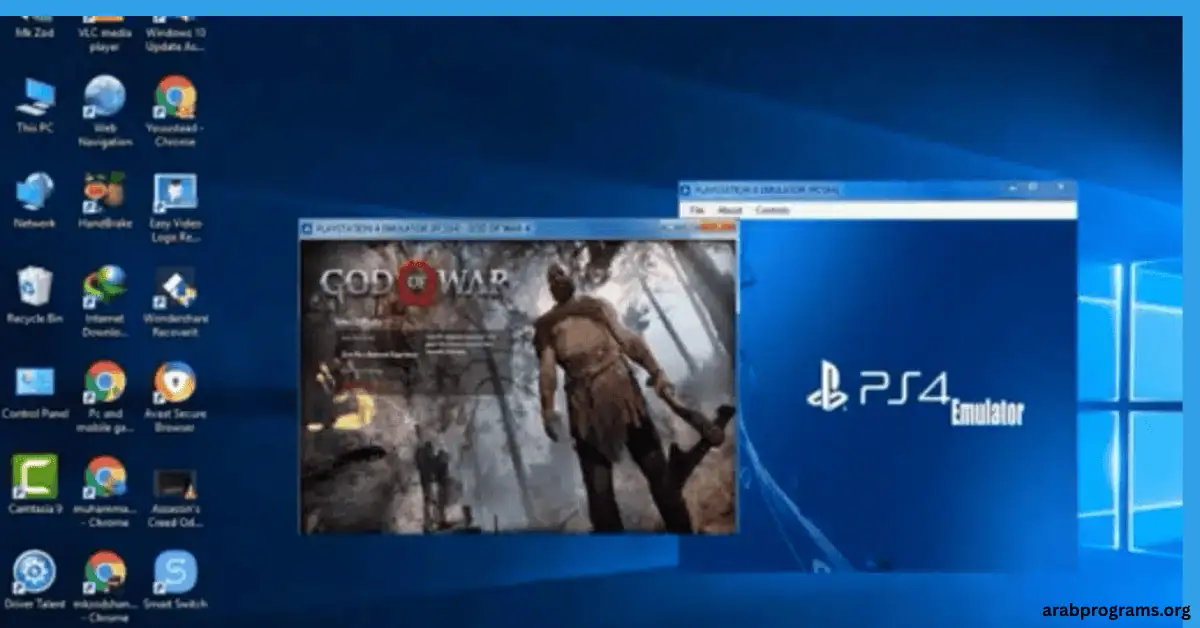Open the Windows 10 Update Assistant shortcut label

pyautogui.click(x=175, y=38)
